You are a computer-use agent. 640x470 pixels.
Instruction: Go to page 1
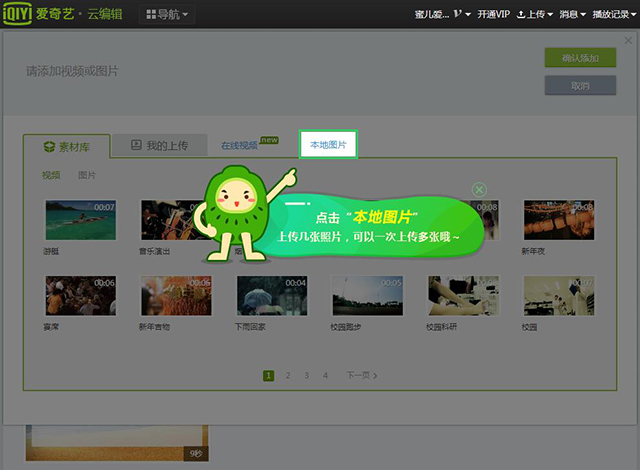tap(269, 376)
